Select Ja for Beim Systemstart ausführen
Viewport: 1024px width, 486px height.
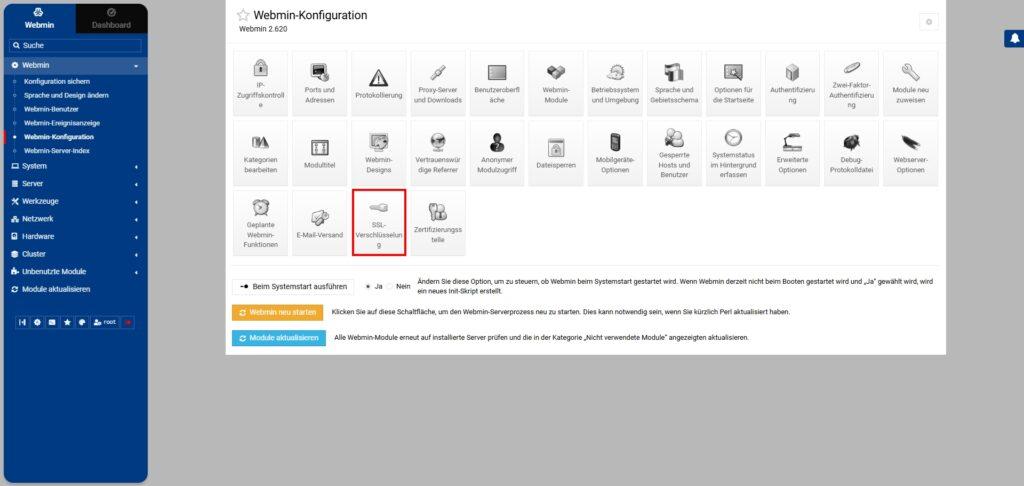(369, 287)
